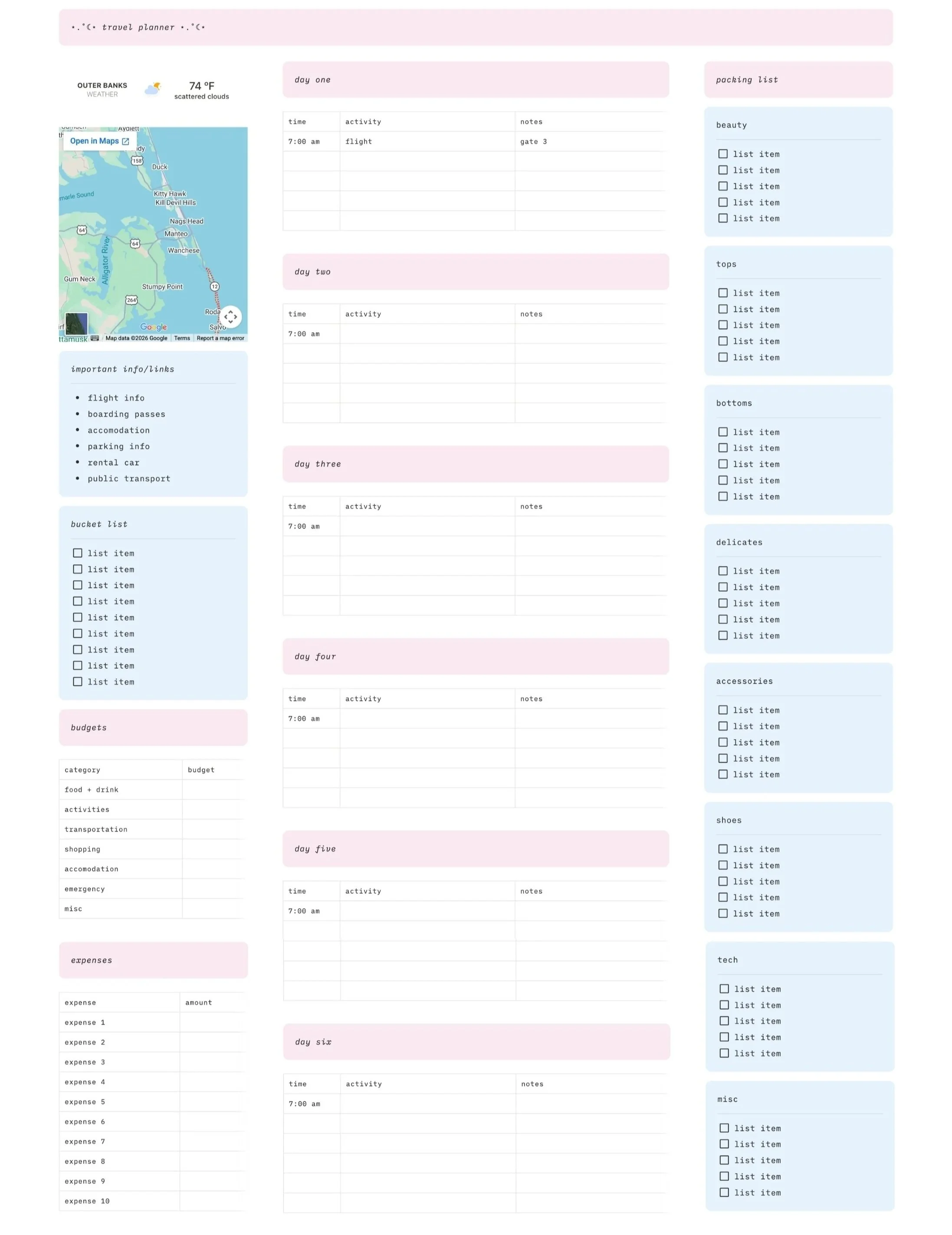The image size is (952, 1235).
Task: Click the activity cell beside 7:00 am in day two
Action: [x=427, y=334]
